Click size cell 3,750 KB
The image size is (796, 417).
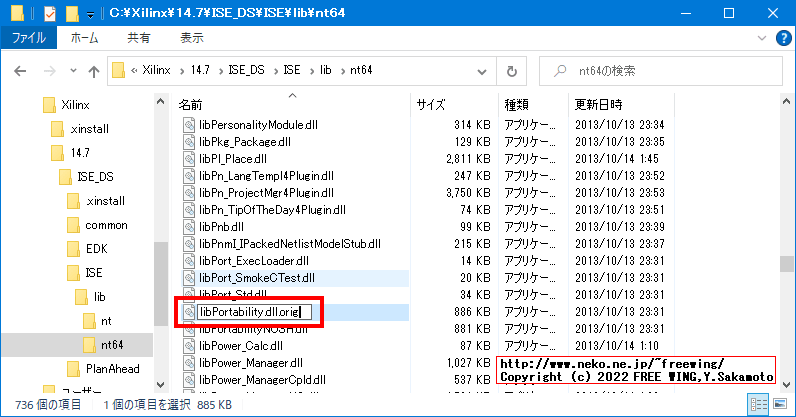click(x=468, y=193)
